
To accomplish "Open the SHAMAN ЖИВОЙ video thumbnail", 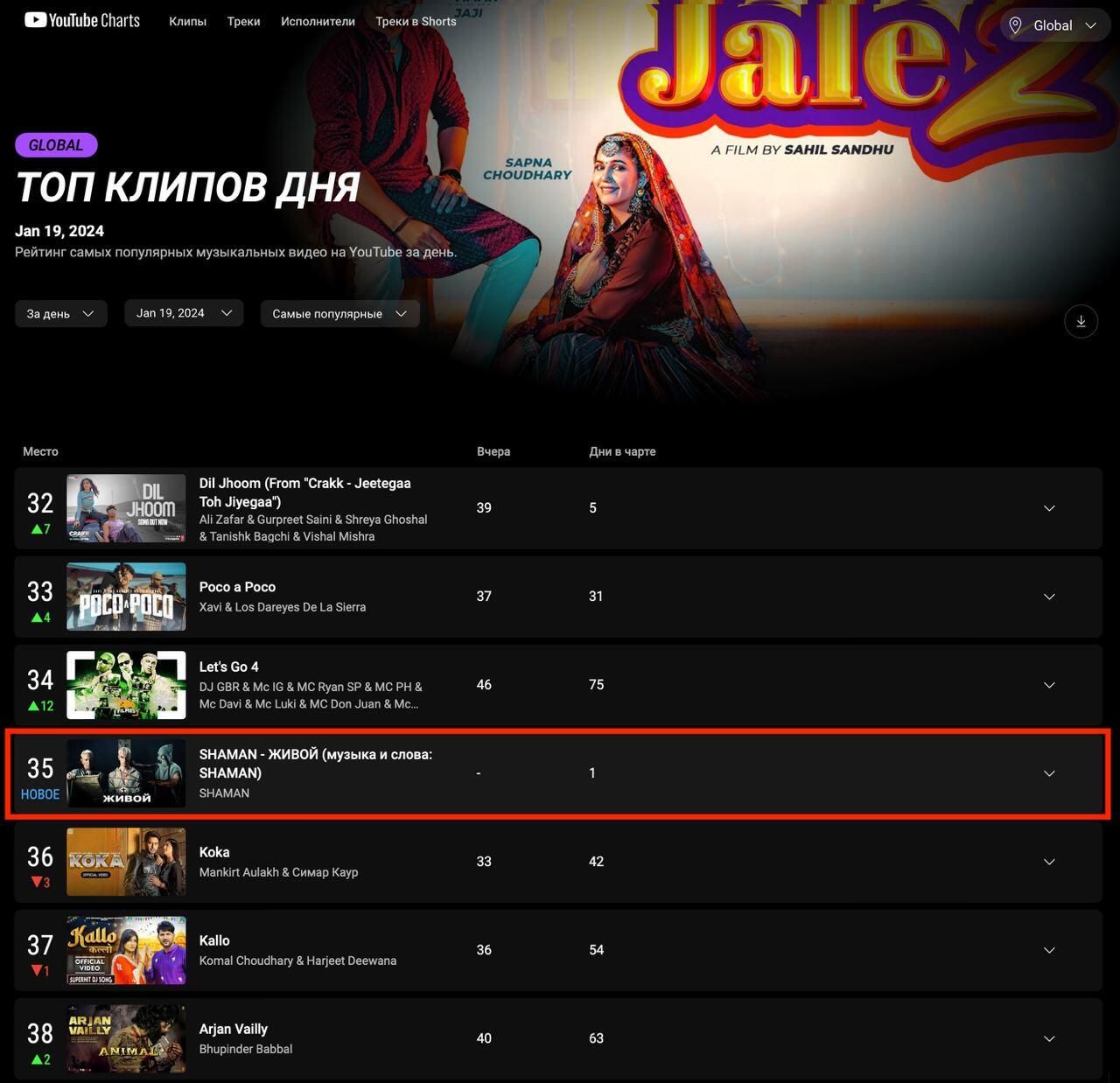I will point(126,773).
